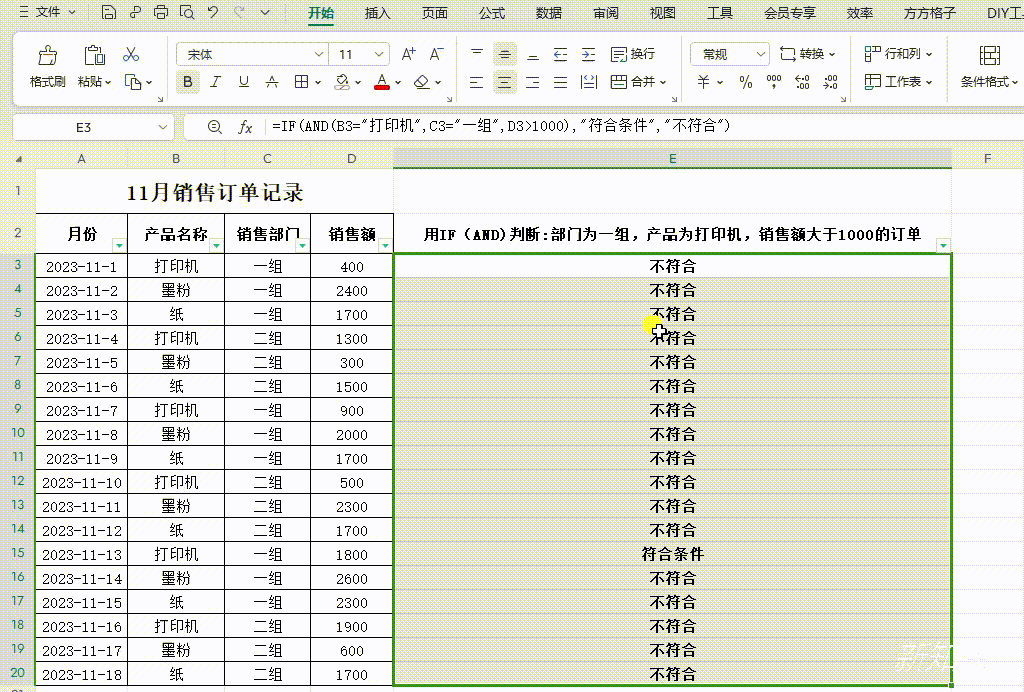Click the Insert Function fx icon
The height and width of the screenshot is (692, 1024).
(246, 127)
